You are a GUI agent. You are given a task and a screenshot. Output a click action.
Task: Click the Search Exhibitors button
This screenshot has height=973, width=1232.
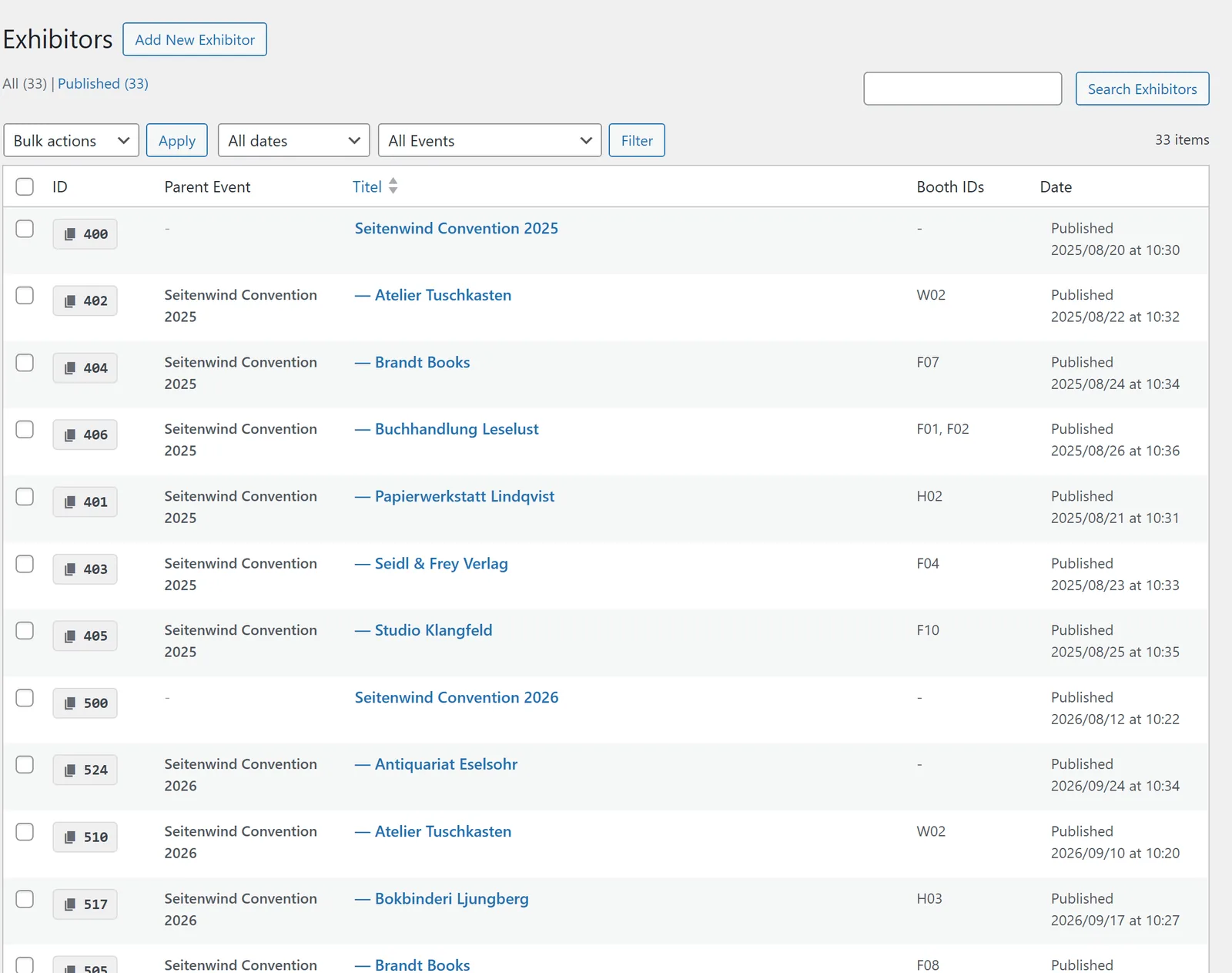(x=1142, y=89)
